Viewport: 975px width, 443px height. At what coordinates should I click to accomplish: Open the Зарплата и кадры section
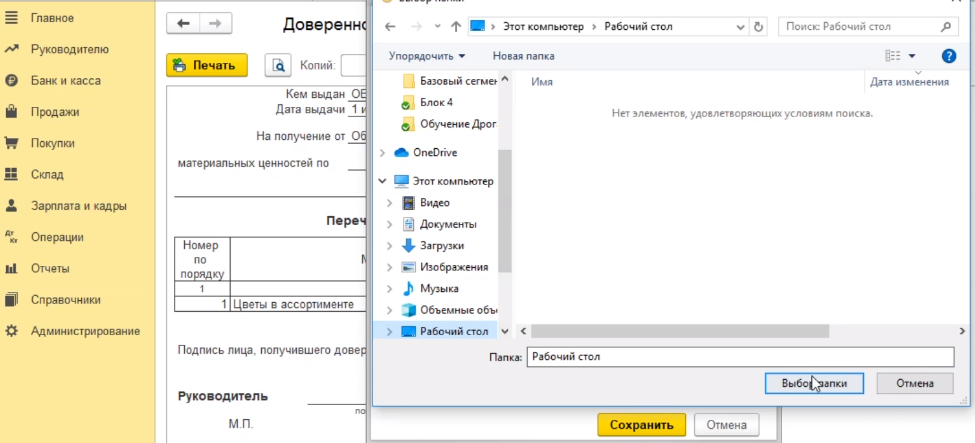coord(78,206)
